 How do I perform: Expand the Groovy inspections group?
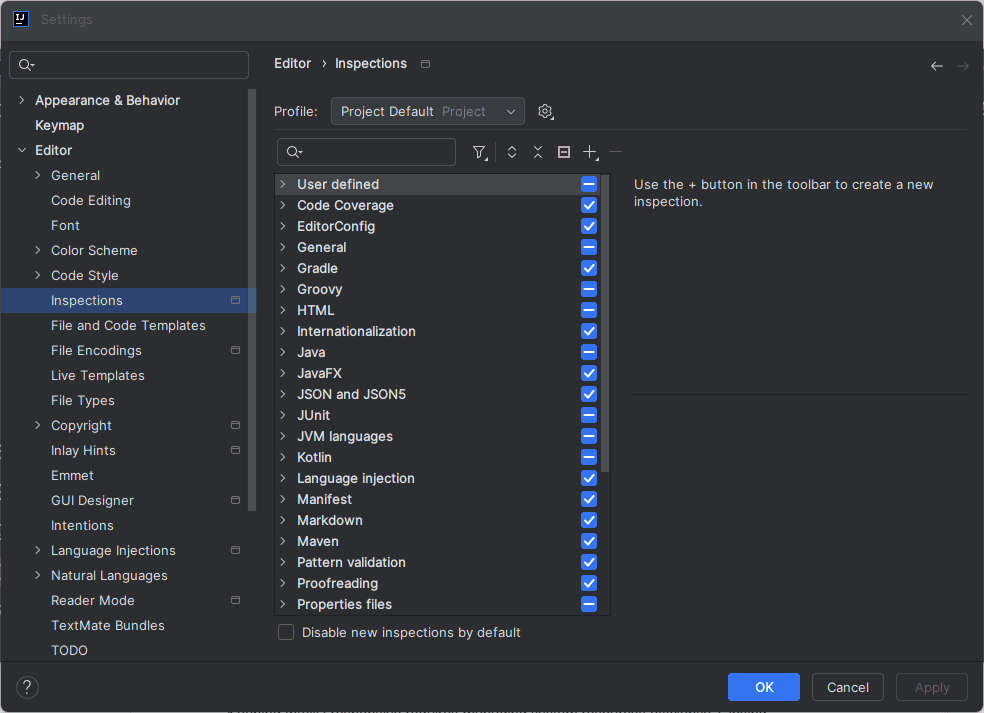coord(283,289)
